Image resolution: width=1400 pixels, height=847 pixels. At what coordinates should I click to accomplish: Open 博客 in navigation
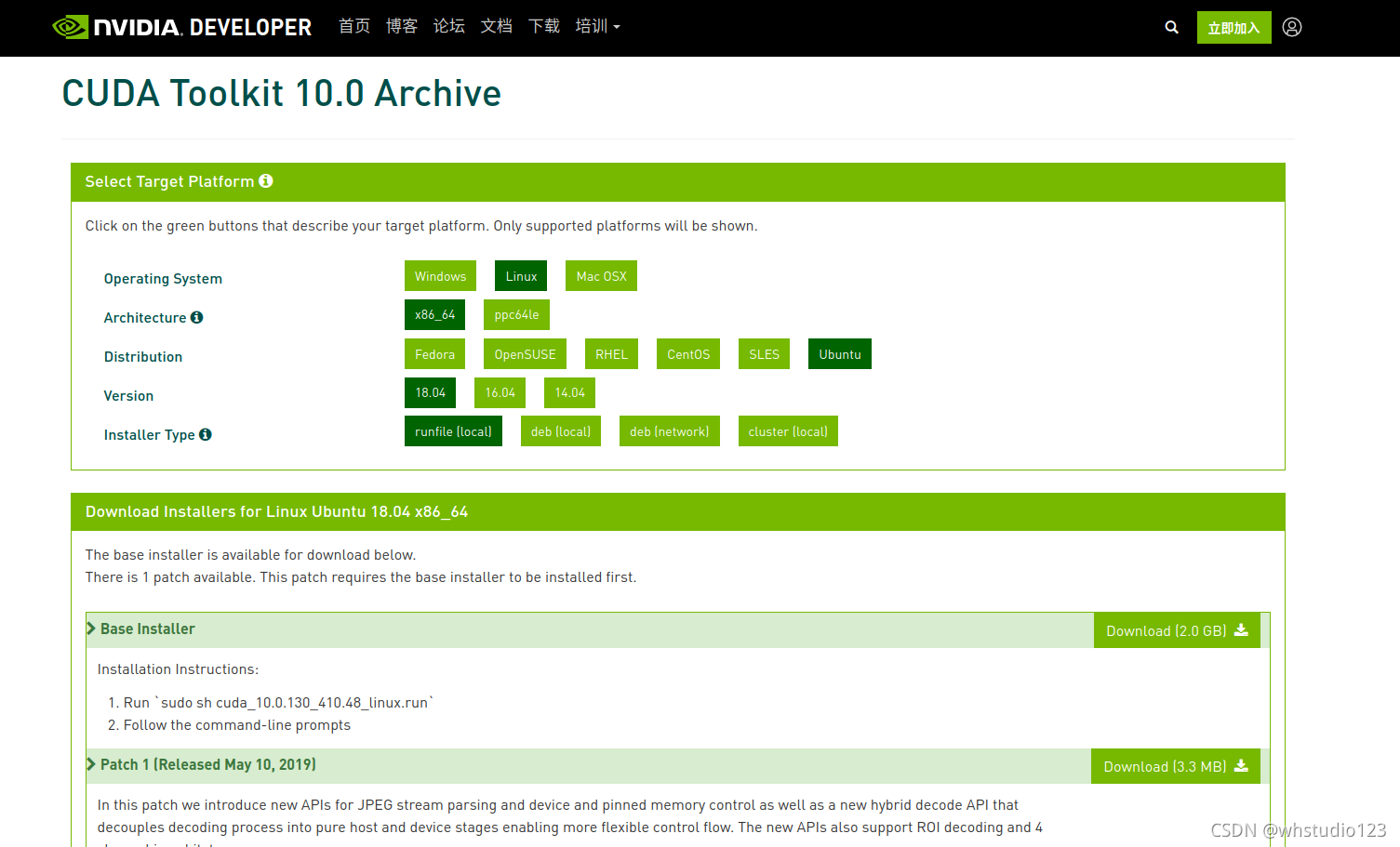click(402, 26)
